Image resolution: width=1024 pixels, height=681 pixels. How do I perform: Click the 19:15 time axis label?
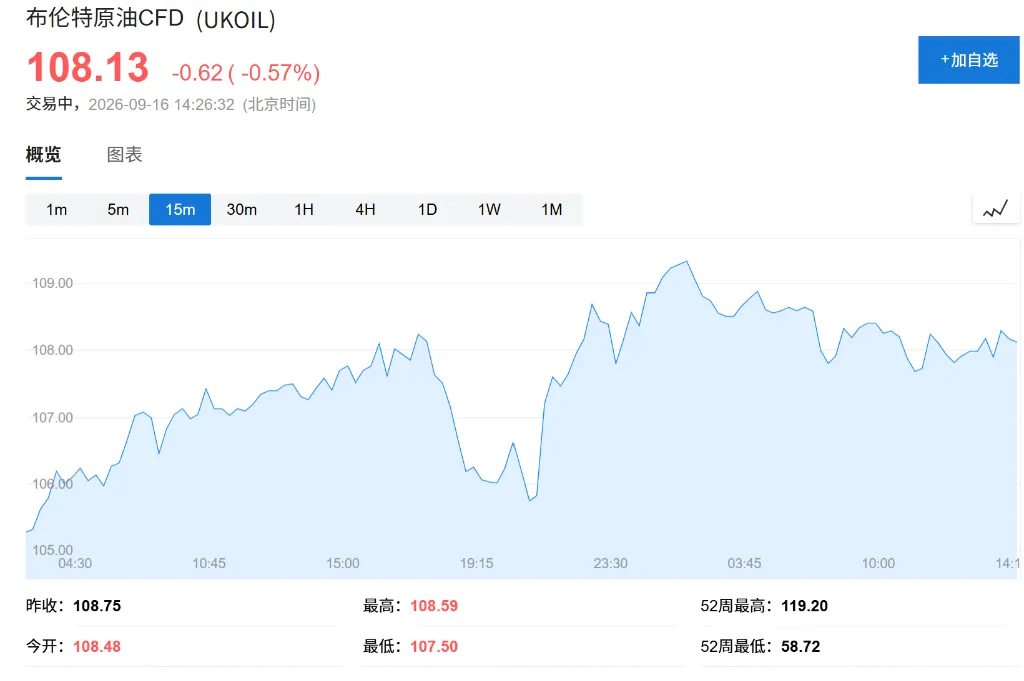(477, 563)
